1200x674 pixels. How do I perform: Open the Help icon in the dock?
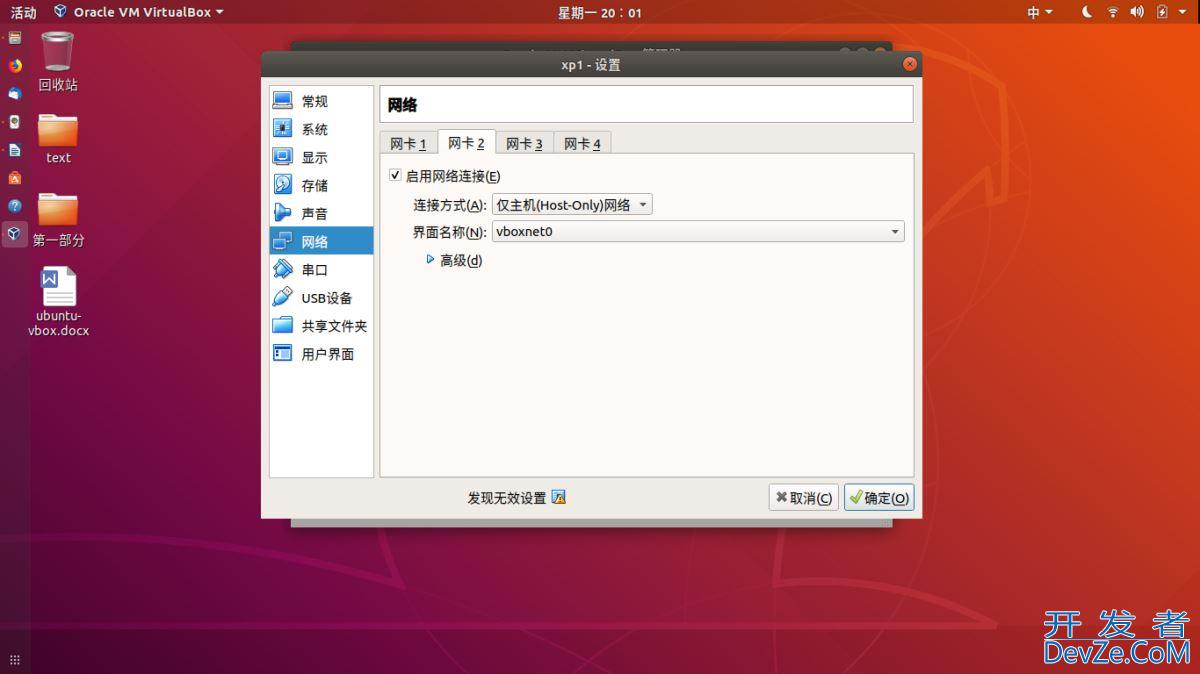[14, 206]
